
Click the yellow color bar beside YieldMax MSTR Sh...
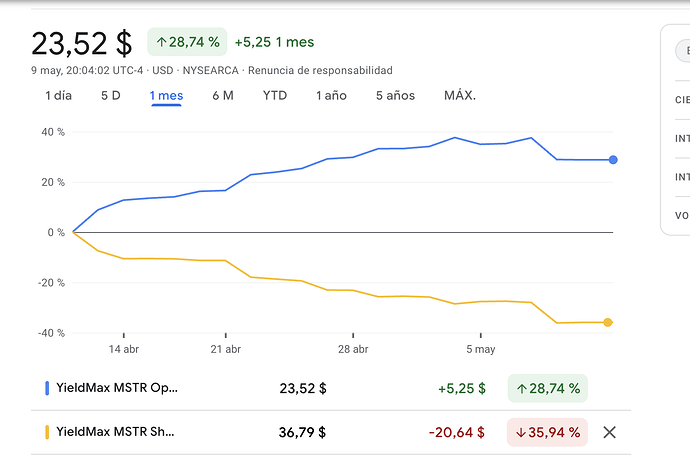tap(47, 432)
